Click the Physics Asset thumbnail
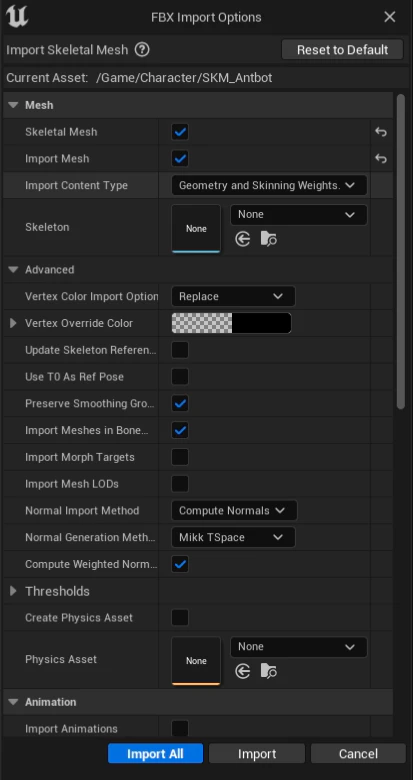This screenshot has width=413, height=780. (196, 661)
